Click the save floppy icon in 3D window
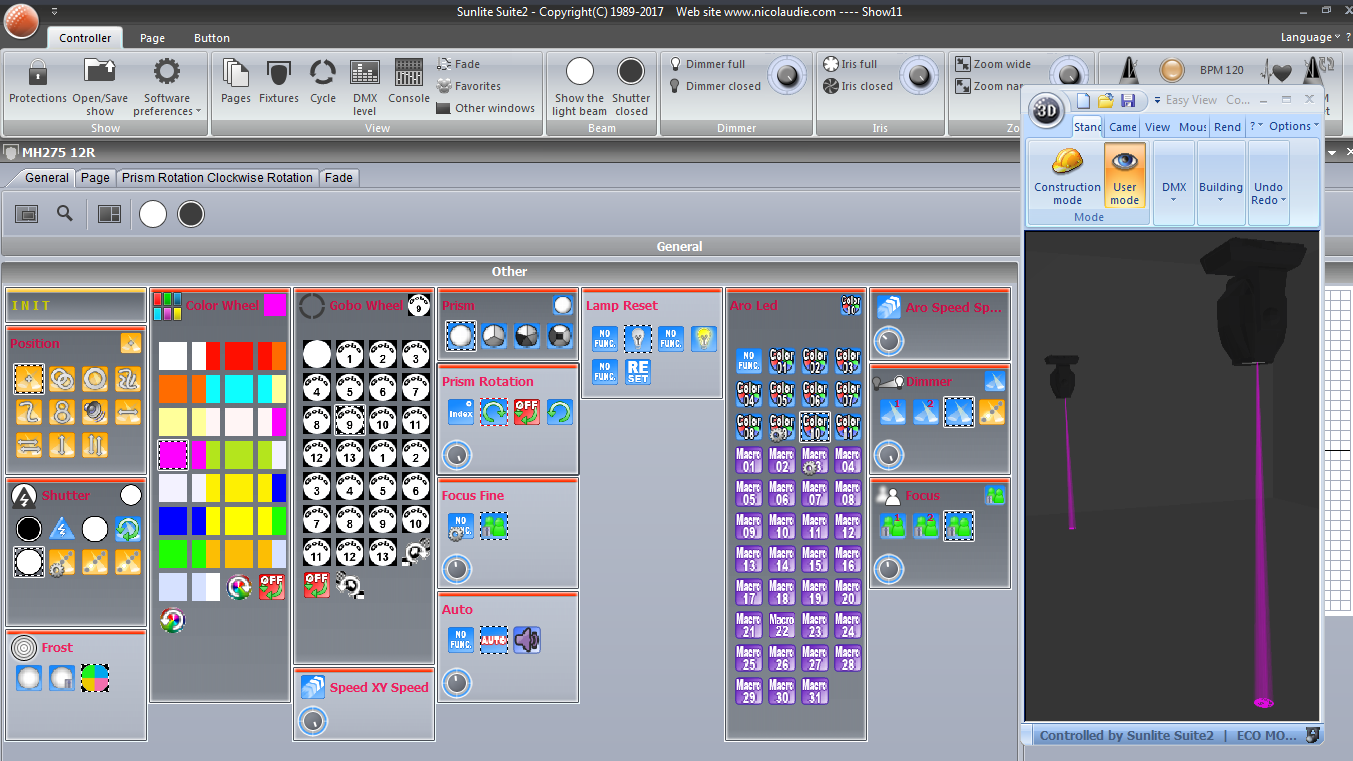Screen dimensions: 1353x761 [x=1127, y=100]
